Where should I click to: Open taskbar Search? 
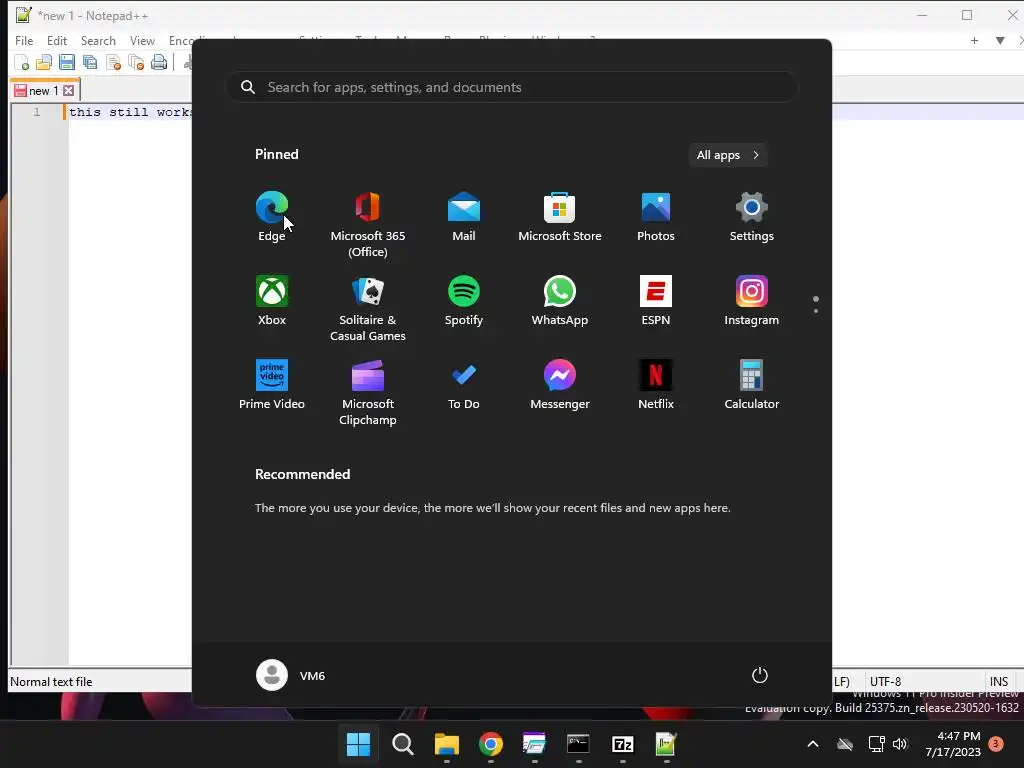pos(402,744)
